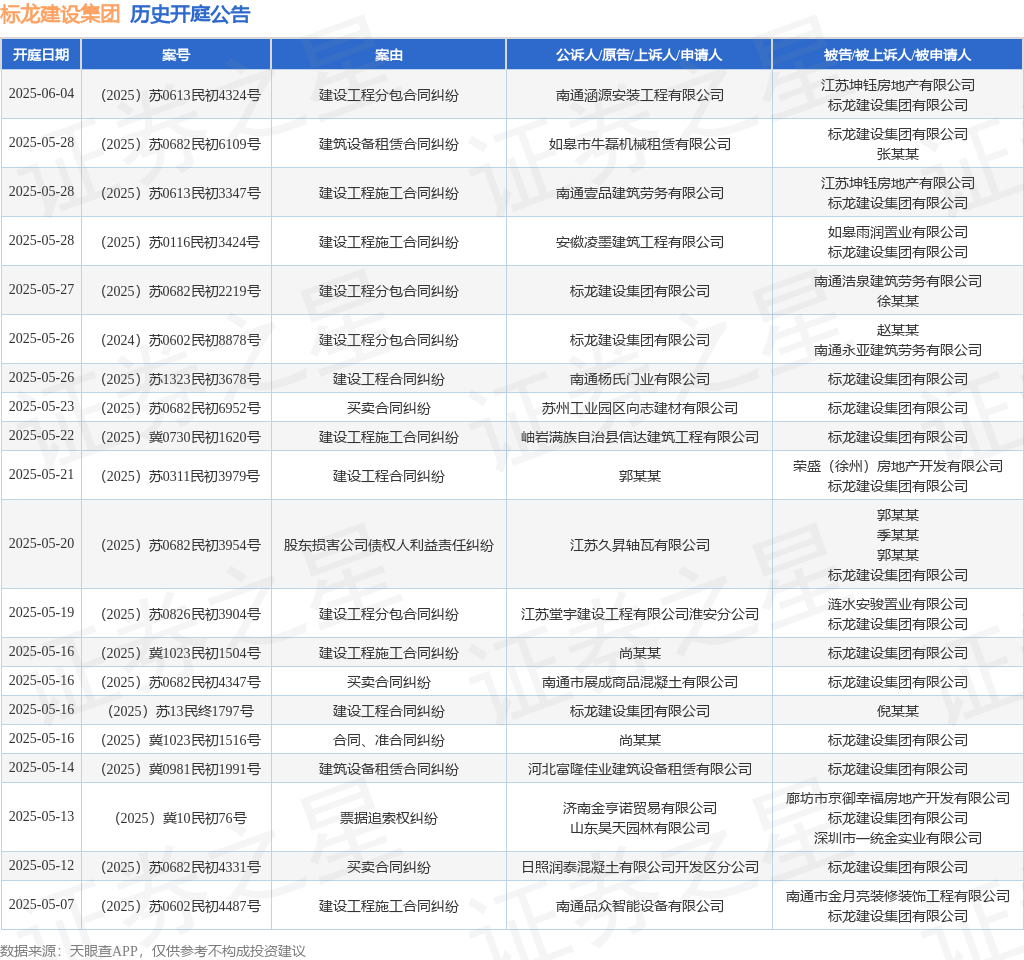Viewport: 1024px width, 960px height.
Task: Click the date 2025-06-04
Action: (41, 93)
